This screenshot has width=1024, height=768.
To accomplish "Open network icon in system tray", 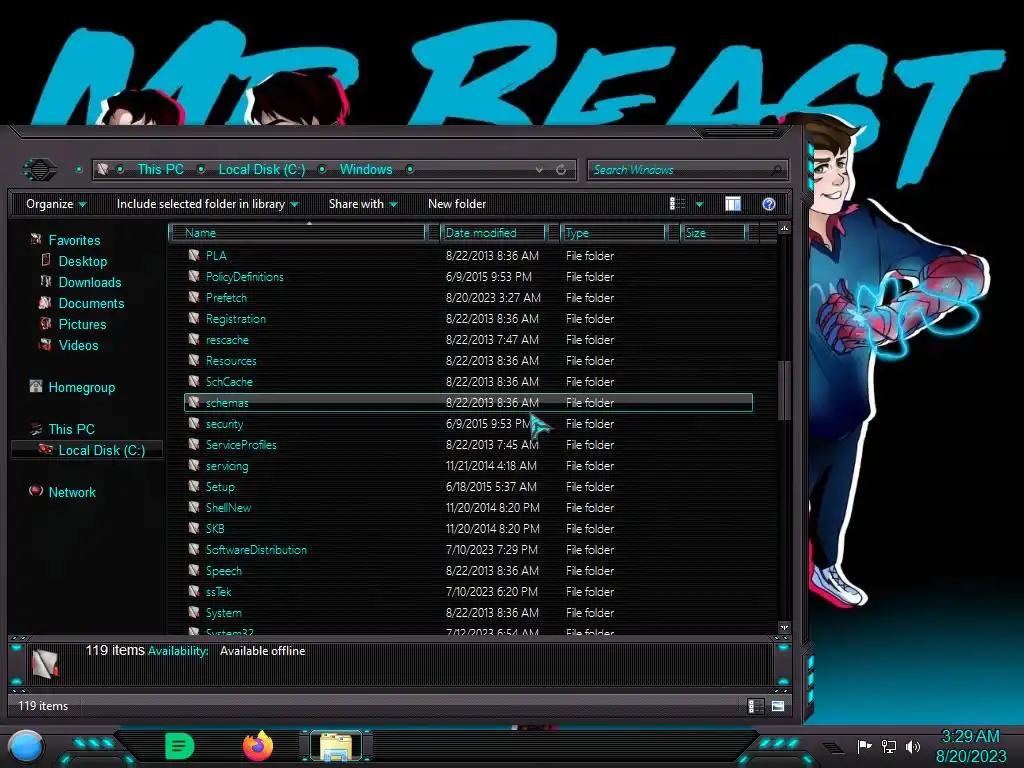I will click(x=889, y=746).
